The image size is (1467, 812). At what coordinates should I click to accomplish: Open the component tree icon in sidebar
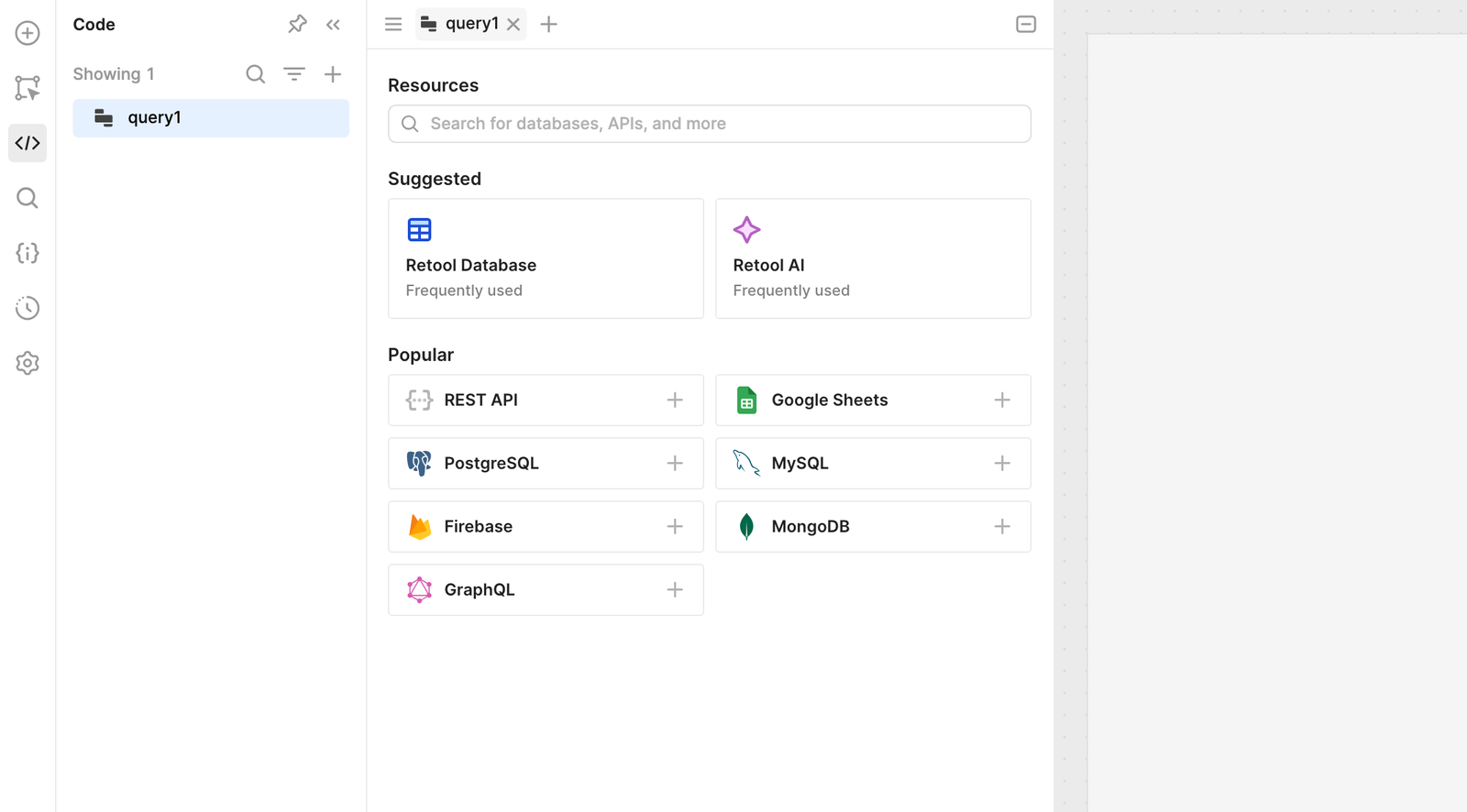(28, 88)
